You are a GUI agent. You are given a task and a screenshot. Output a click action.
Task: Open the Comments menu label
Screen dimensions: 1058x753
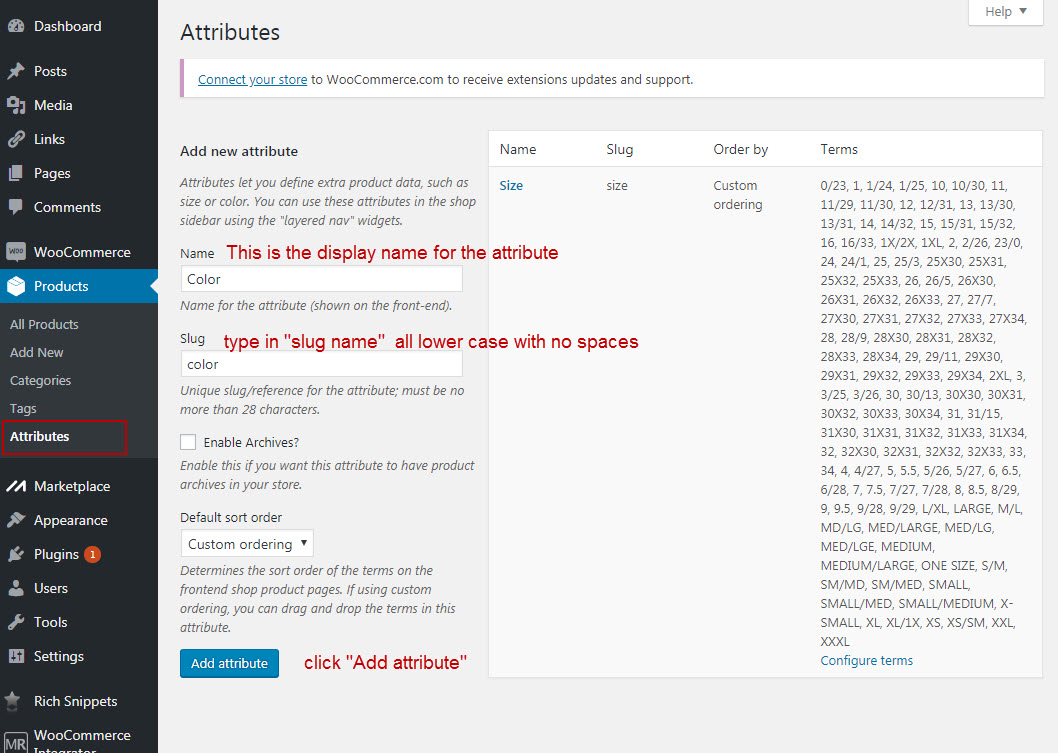pyautogui.click(x=67, y=207)
